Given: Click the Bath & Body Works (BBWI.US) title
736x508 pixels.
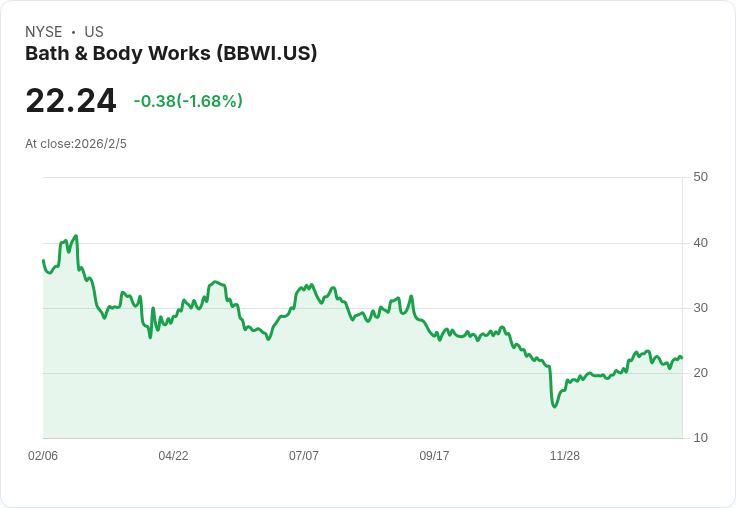Looking at the screenshot, I should tap(171, 54).
